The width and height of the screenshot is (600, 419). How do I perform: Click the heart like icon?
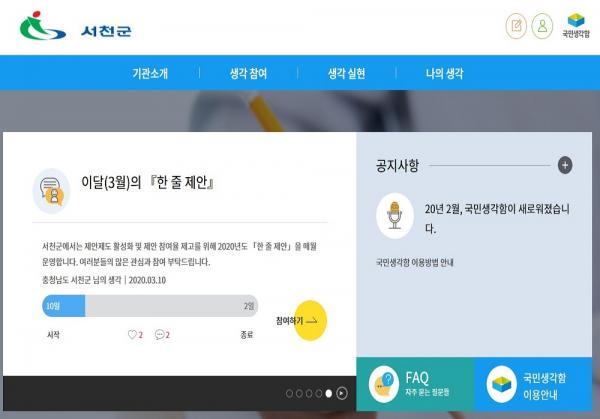coord(131,335)
